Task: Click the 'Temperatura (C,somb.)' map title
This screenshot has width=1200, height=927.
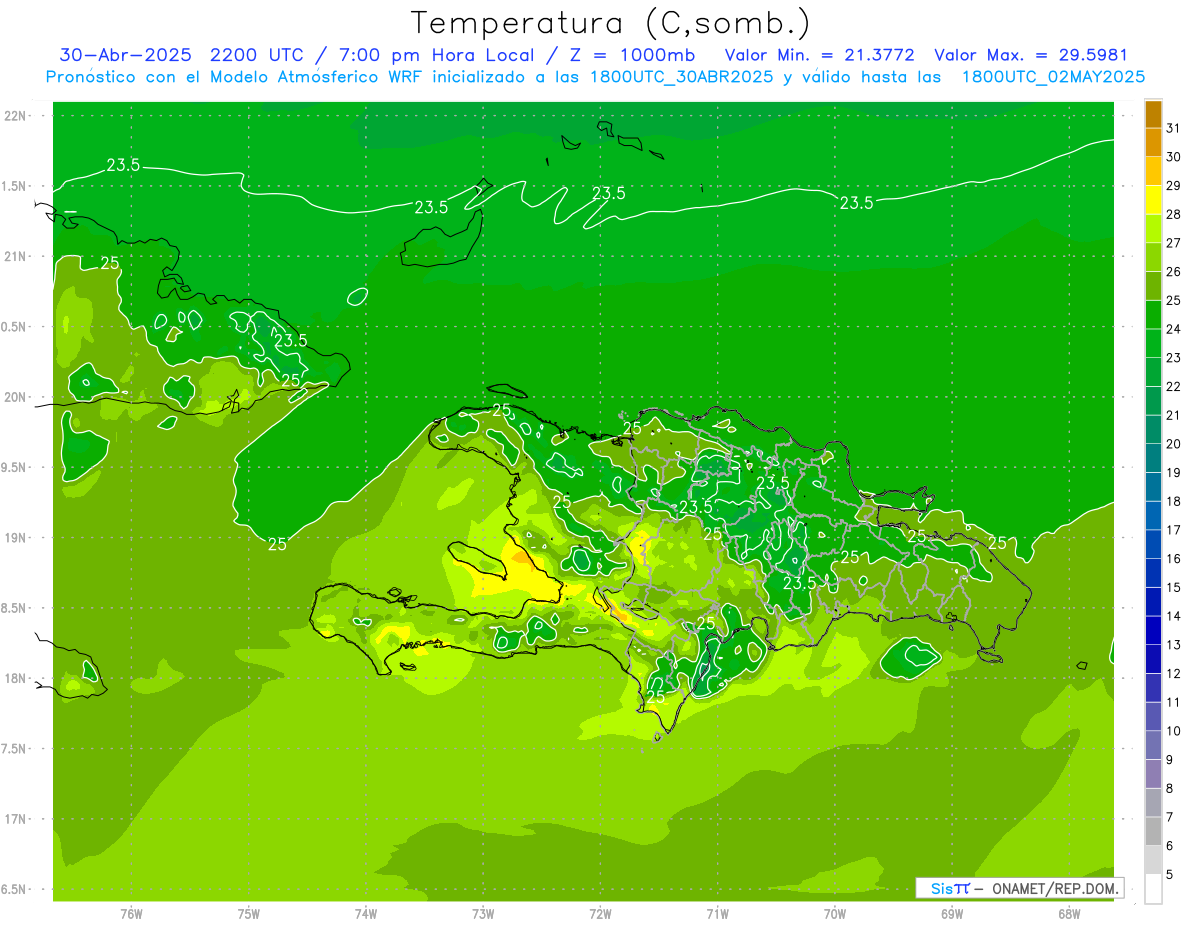Action: point(611,24)
